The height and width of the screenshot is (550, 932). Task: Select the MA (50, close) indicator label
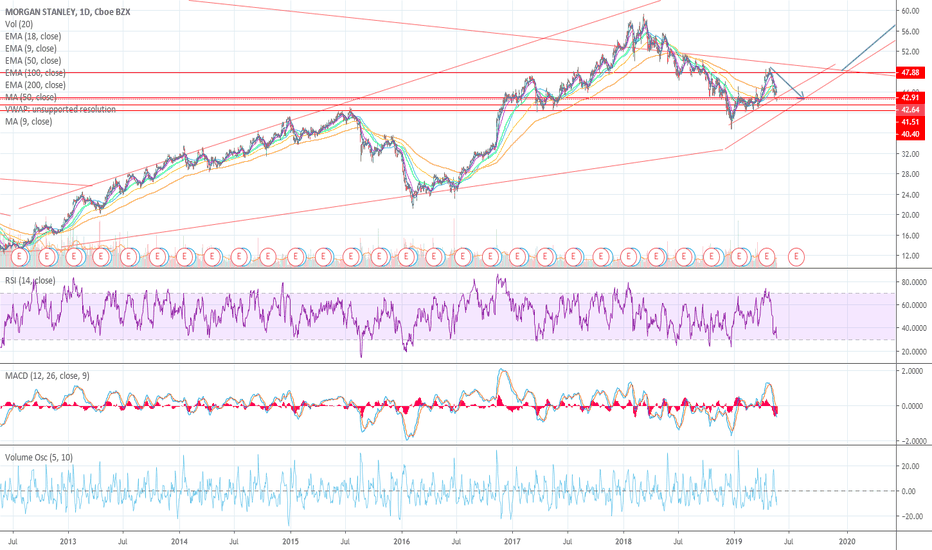coord(30,97)
